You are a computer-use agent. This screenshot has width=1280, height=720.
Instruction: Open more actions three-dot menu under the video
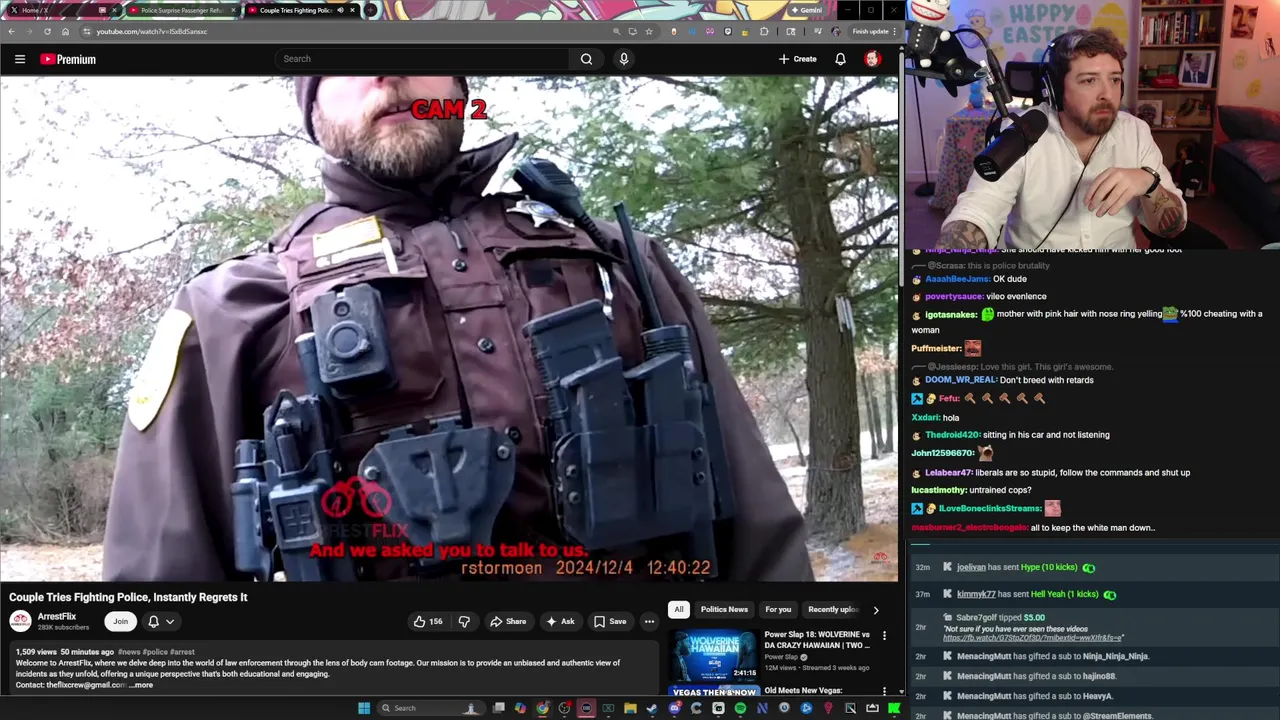coord(649,621)
